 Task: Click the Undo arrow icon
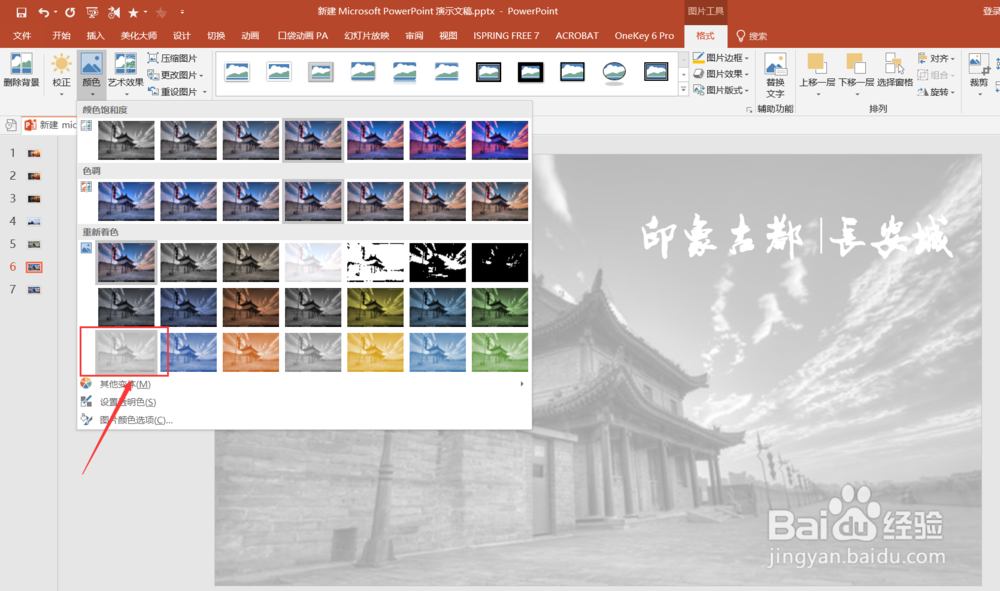45,11
